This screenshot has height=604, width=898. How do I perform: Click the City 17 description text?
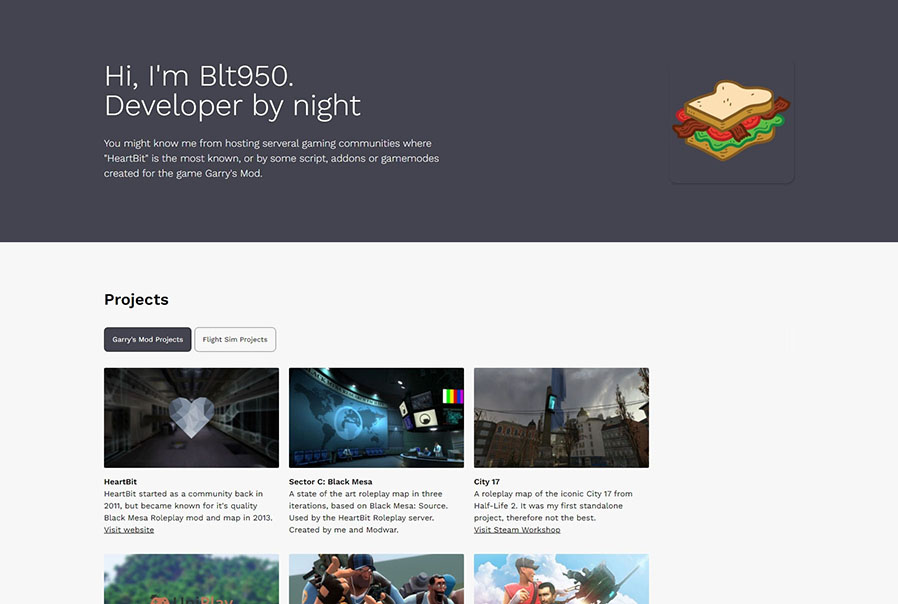tap(553, 506)
